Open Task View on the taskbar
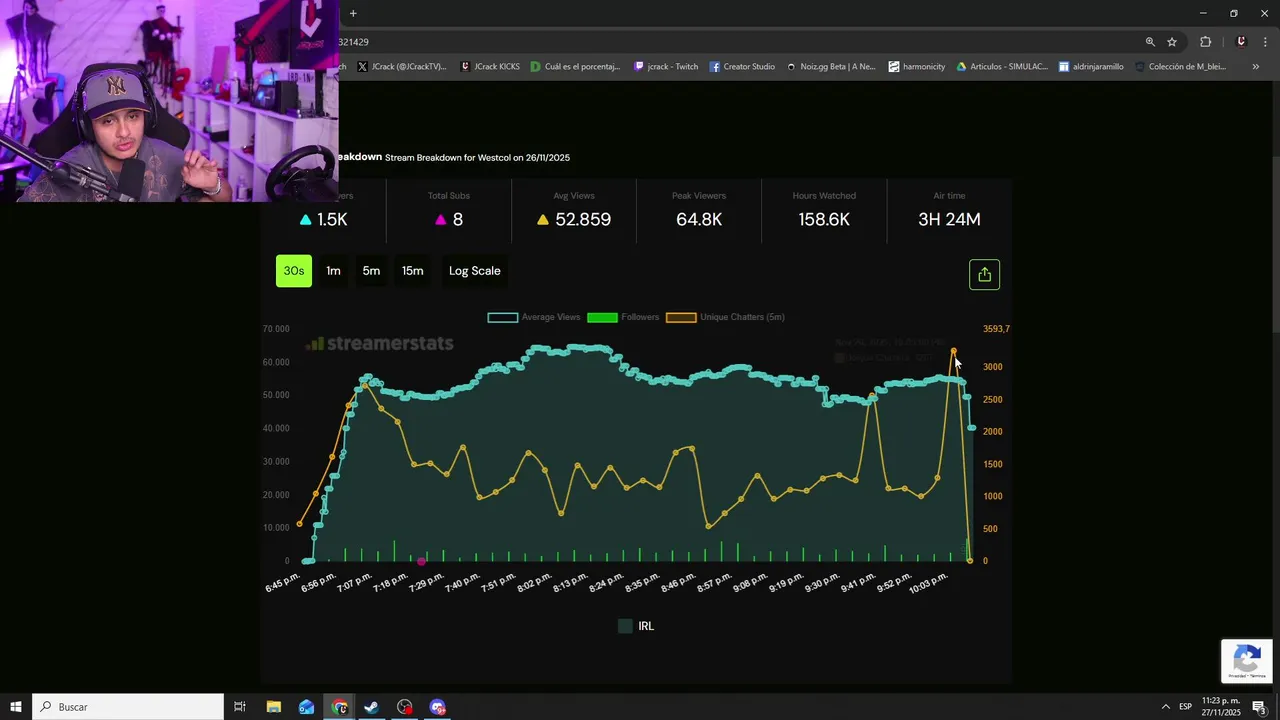1280x720 pixels. point(240,707)
